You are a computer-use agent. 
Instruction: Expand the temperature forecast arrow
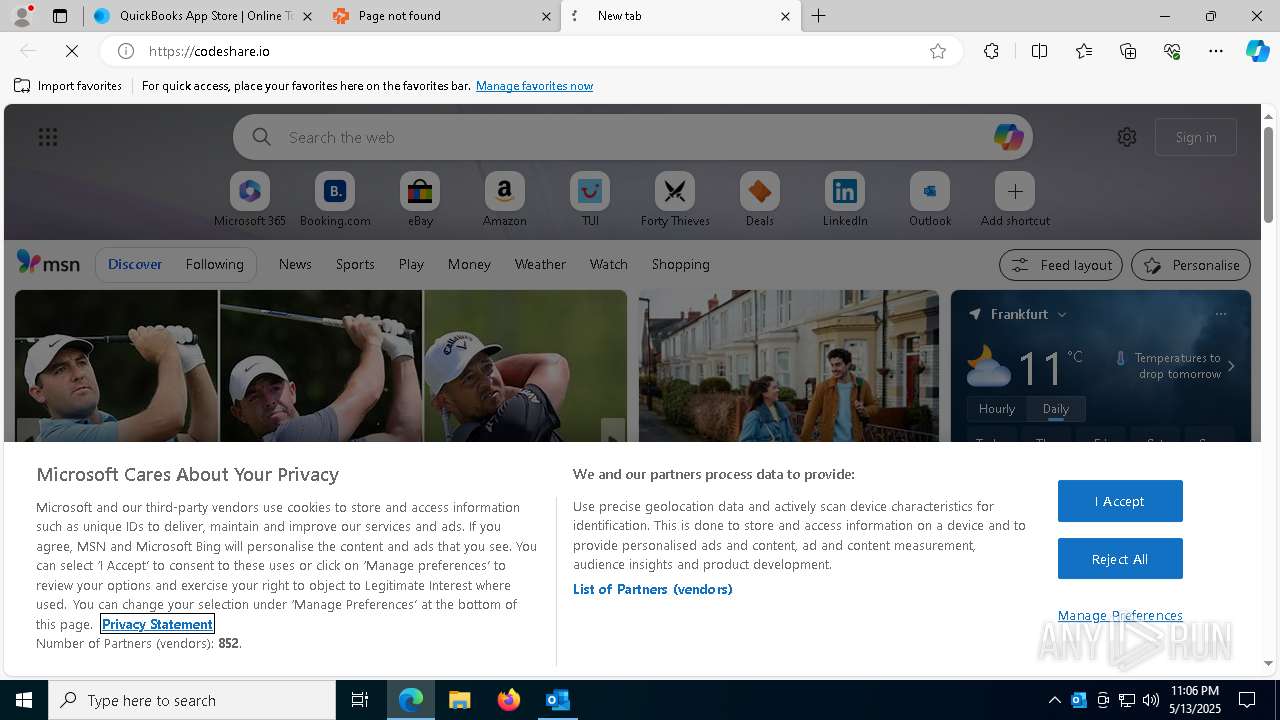coord(1231,366)
